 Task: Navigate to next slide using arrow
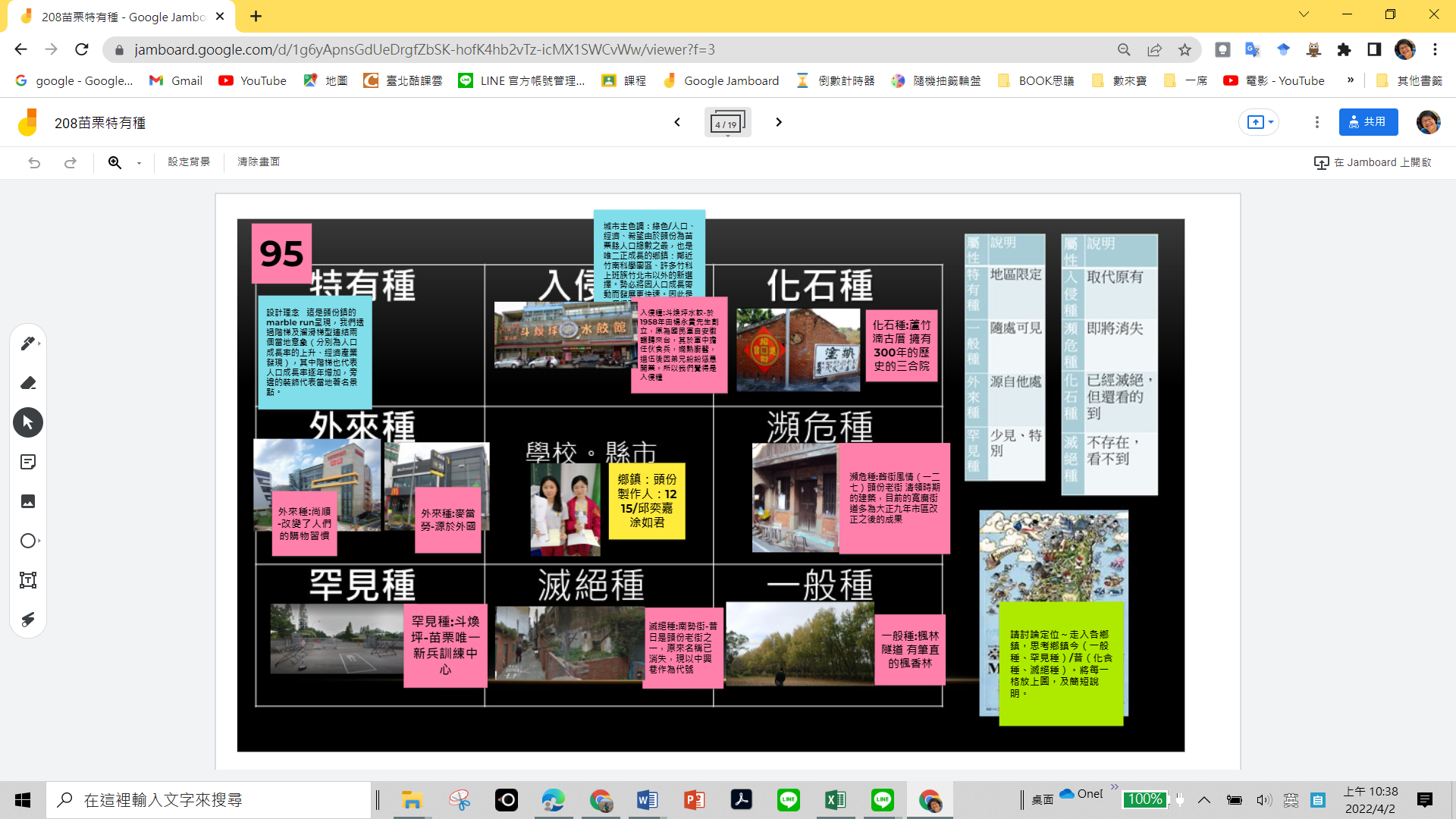[779, 122]
